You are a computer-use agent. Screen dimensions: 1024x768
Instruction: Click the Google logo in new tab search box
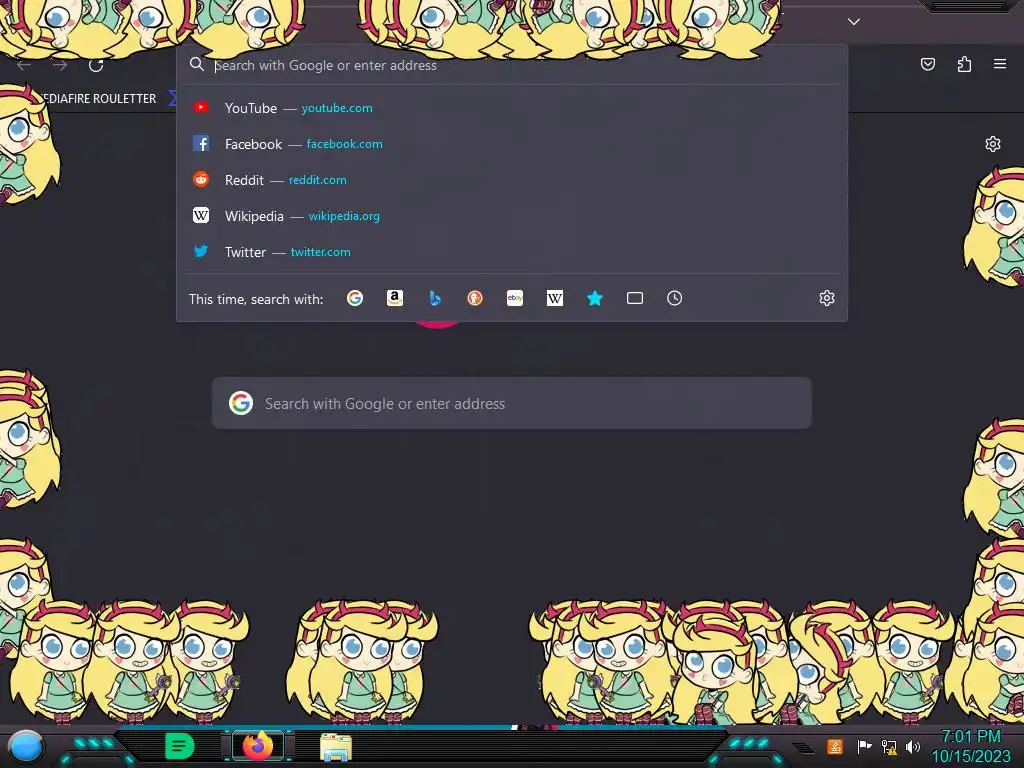pyautogui.click(x=241, y=403)
